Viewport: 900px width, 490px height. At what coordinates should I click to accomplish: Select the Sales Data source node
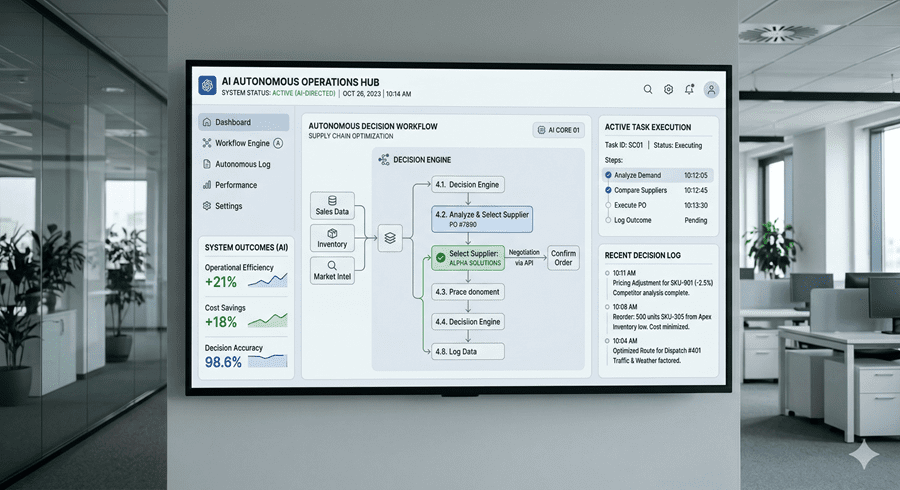tap(332, 206)
